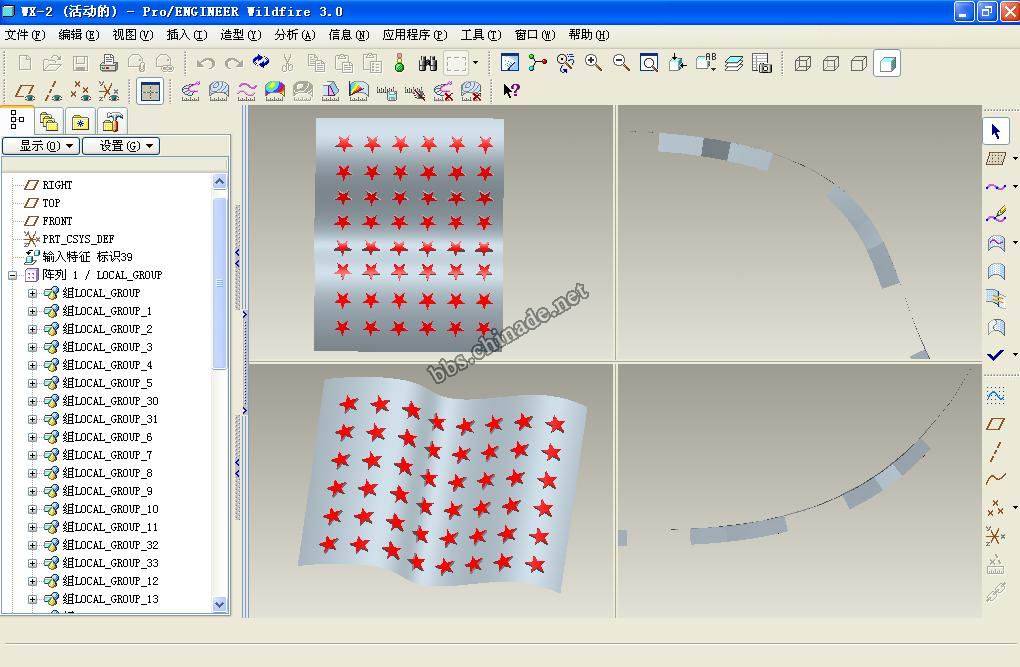This screenshot has width=1020, height=667.
Task: Open the 工具(T) menu
Action: click(x=481, y=34)
